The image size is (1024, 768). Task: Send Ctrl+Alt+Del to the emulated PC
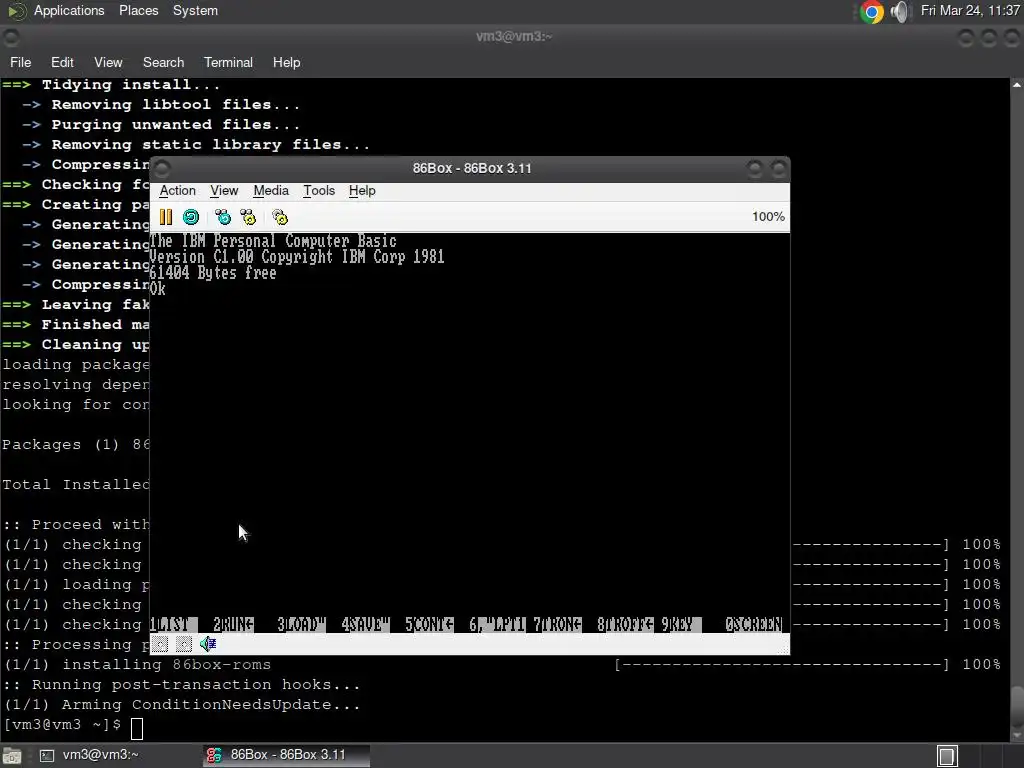[223, 217]
